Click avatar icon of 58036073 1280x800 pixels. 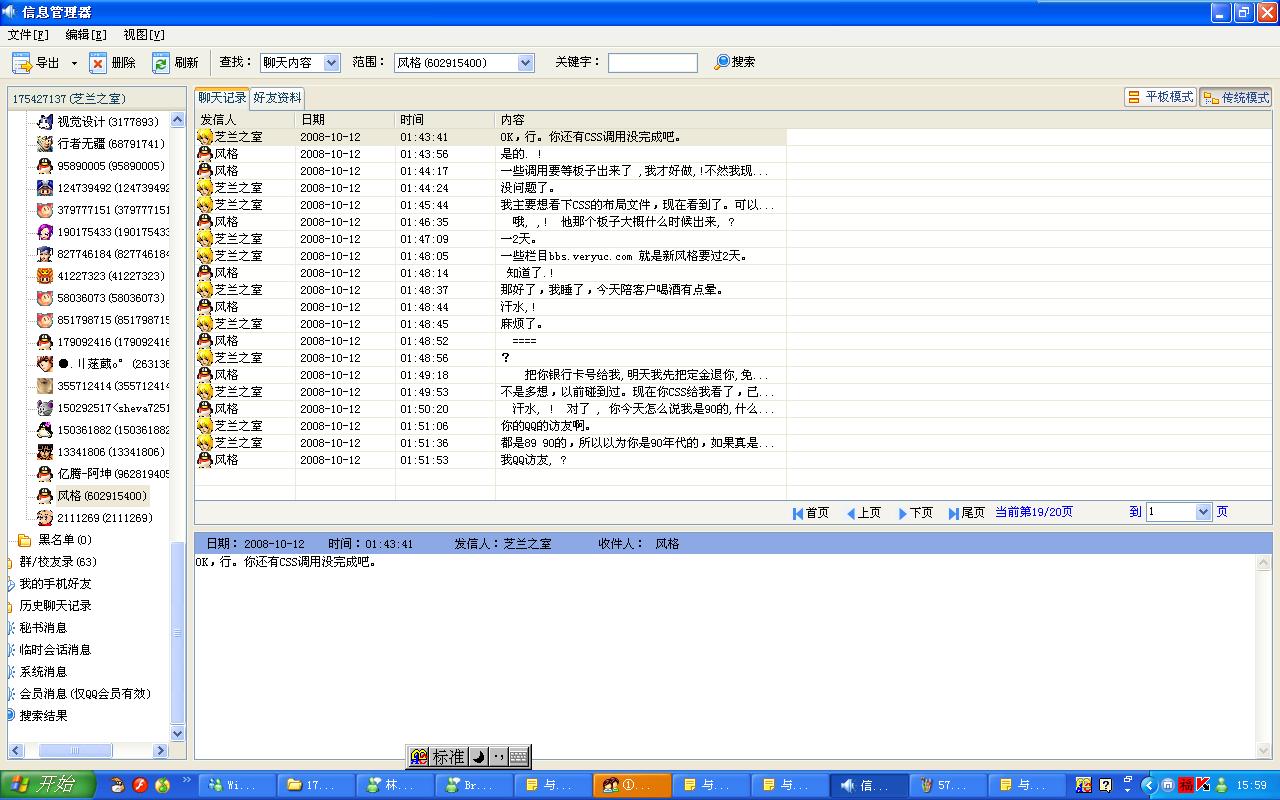(x=44, y=298)
